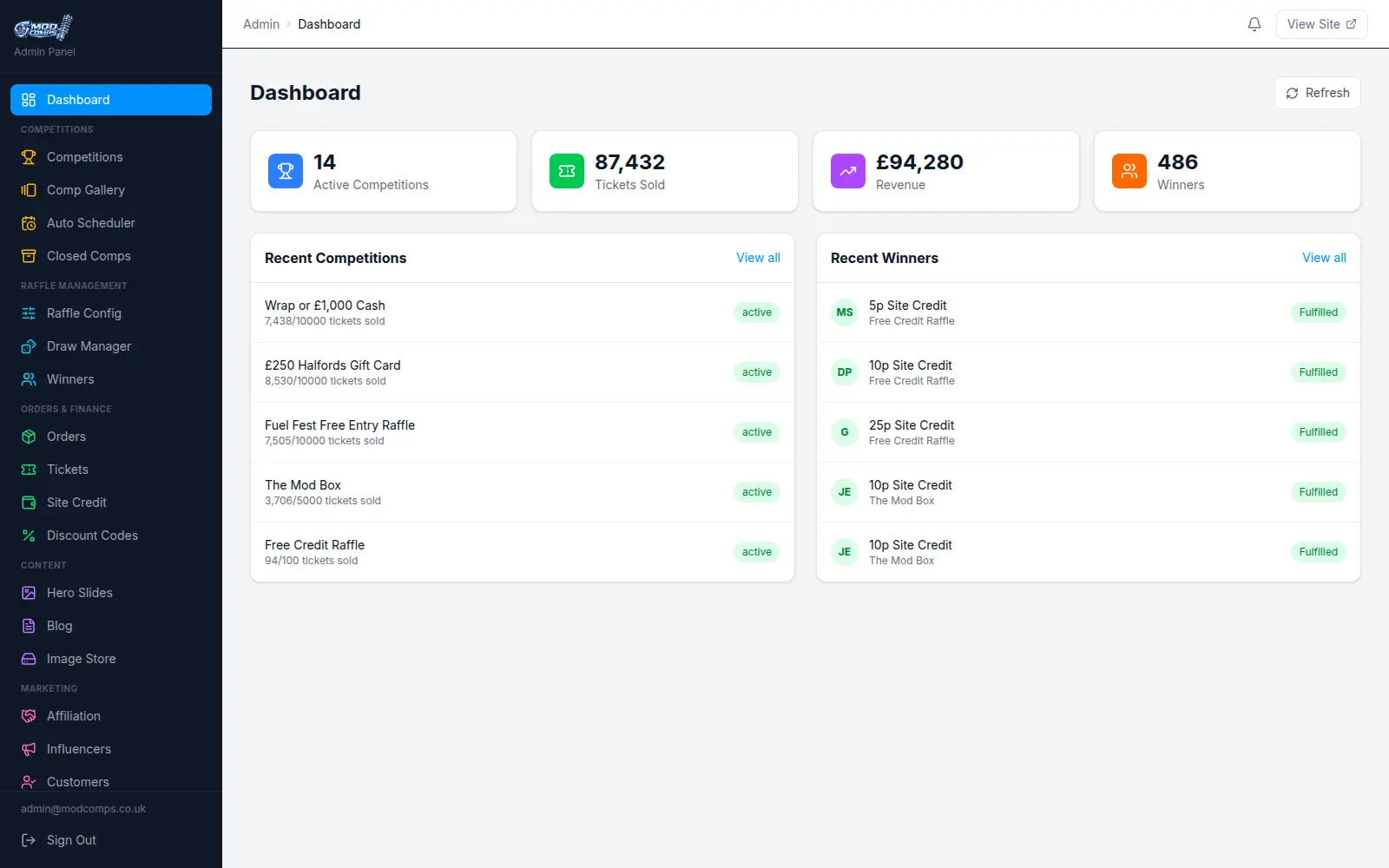Click 25p Site Credit winner entry

point(1089,432)
